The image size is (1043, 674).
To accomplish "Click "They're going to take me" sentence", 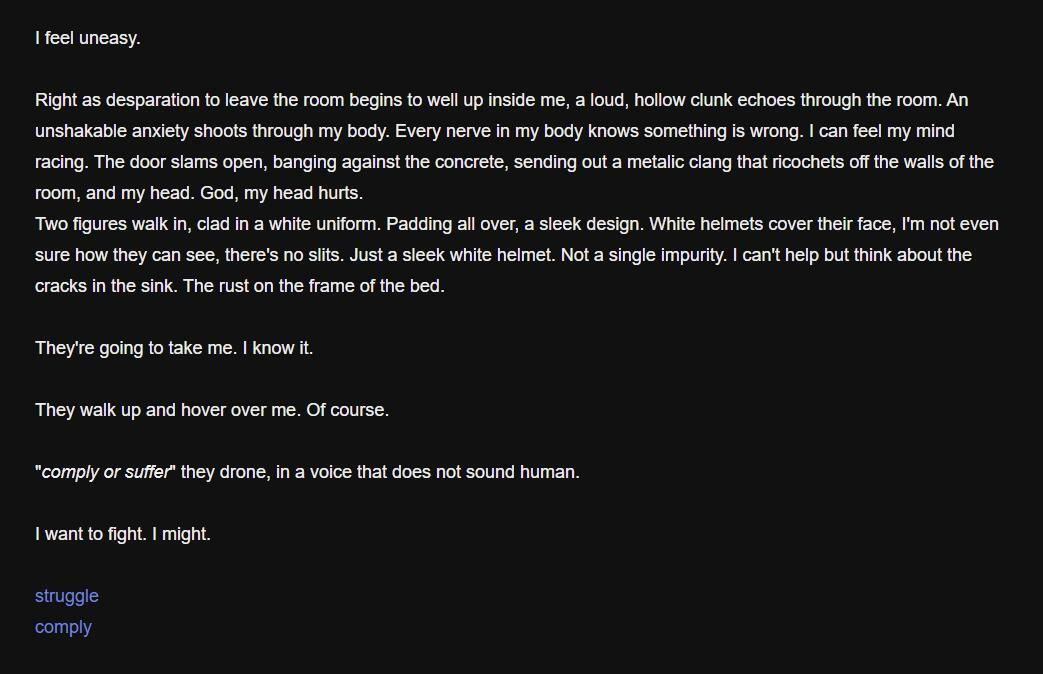I will coord(135,348).
